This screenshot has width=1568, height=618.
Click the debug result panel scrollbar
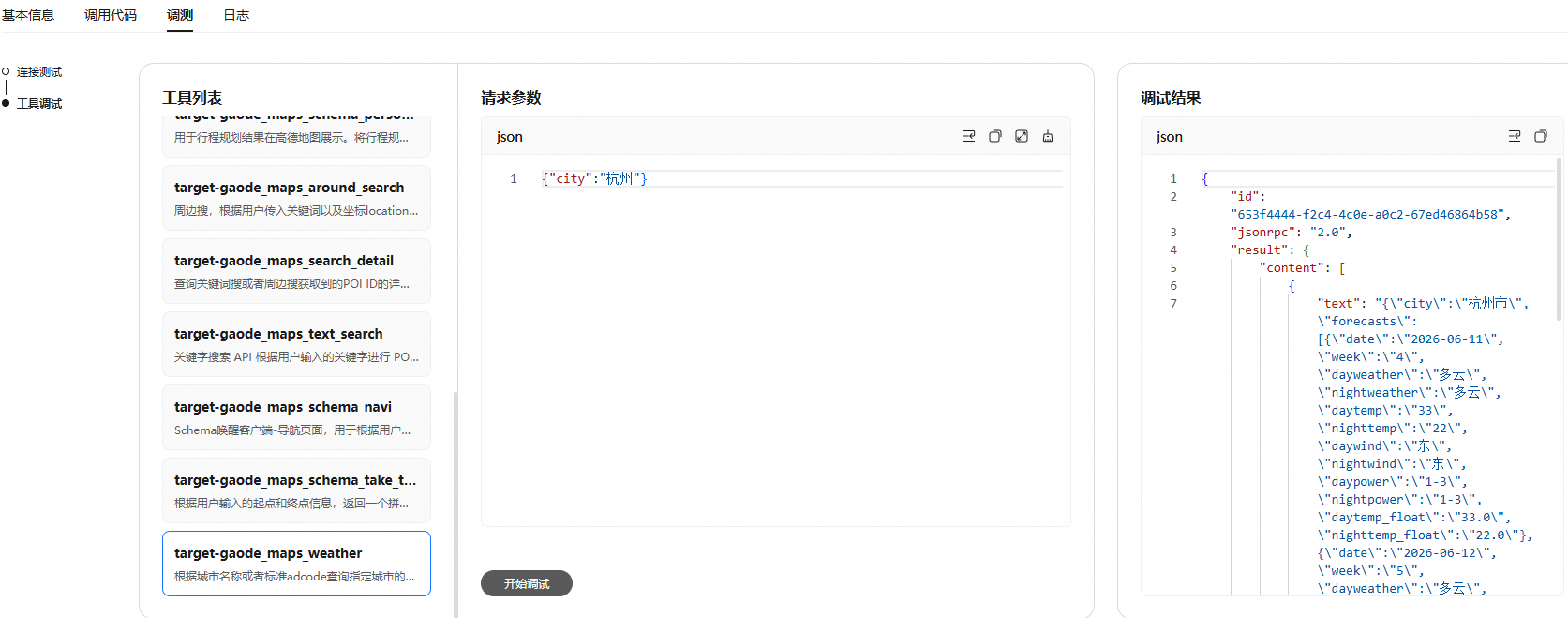[1559, 239]
